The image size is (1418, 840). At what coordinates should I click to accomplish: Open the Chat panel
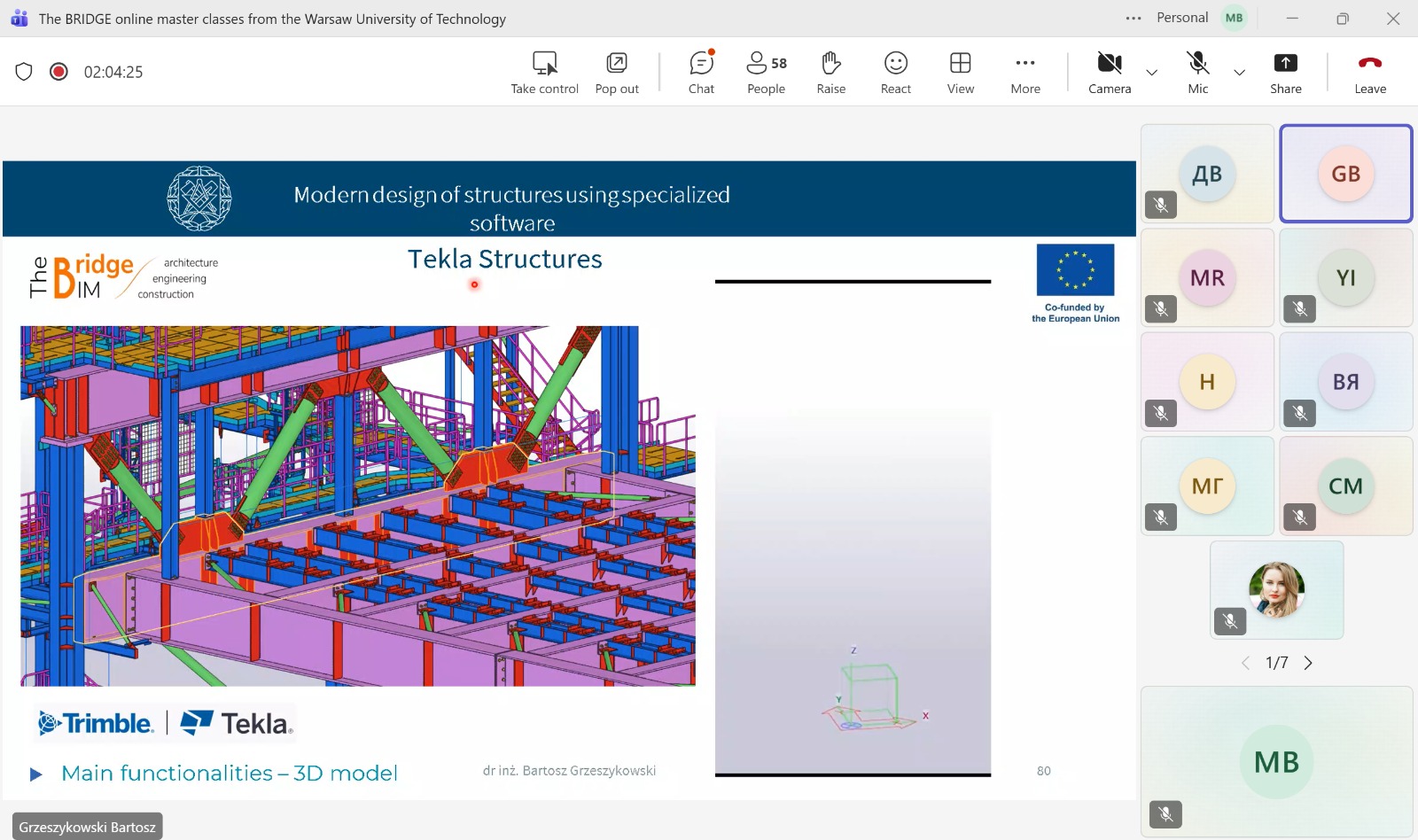coord(701,72)
